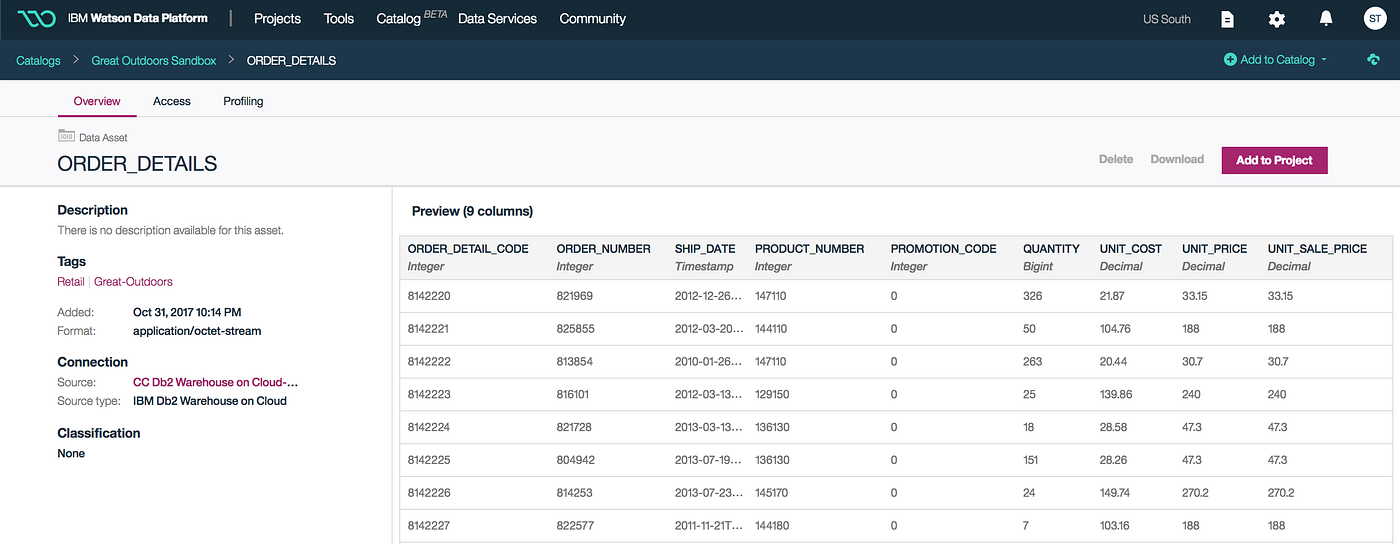This screenshot has height=544, width=1400.
Task: Click the ORDER_DETAILS breadcrumb text
Action: [x=291, y=60]
